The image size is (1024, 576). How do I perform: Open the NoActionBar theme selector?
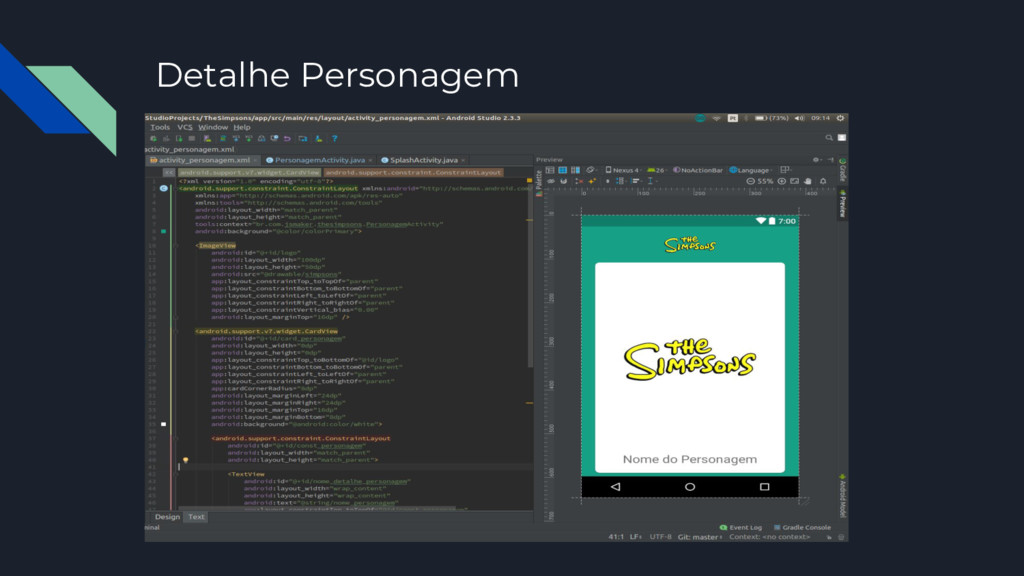698,170
